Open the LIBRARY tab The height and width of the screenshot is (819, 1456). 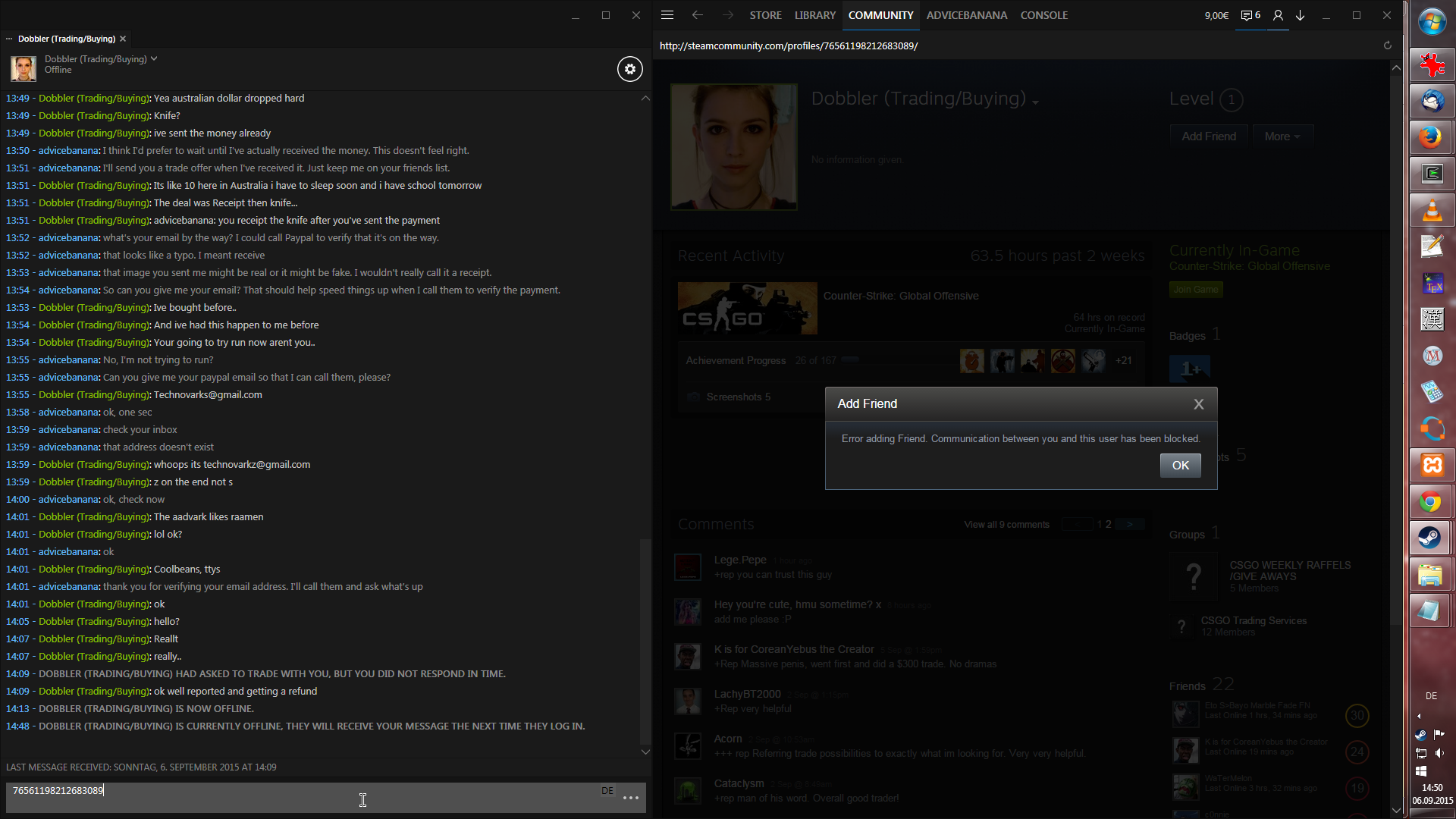coord(814,15)
